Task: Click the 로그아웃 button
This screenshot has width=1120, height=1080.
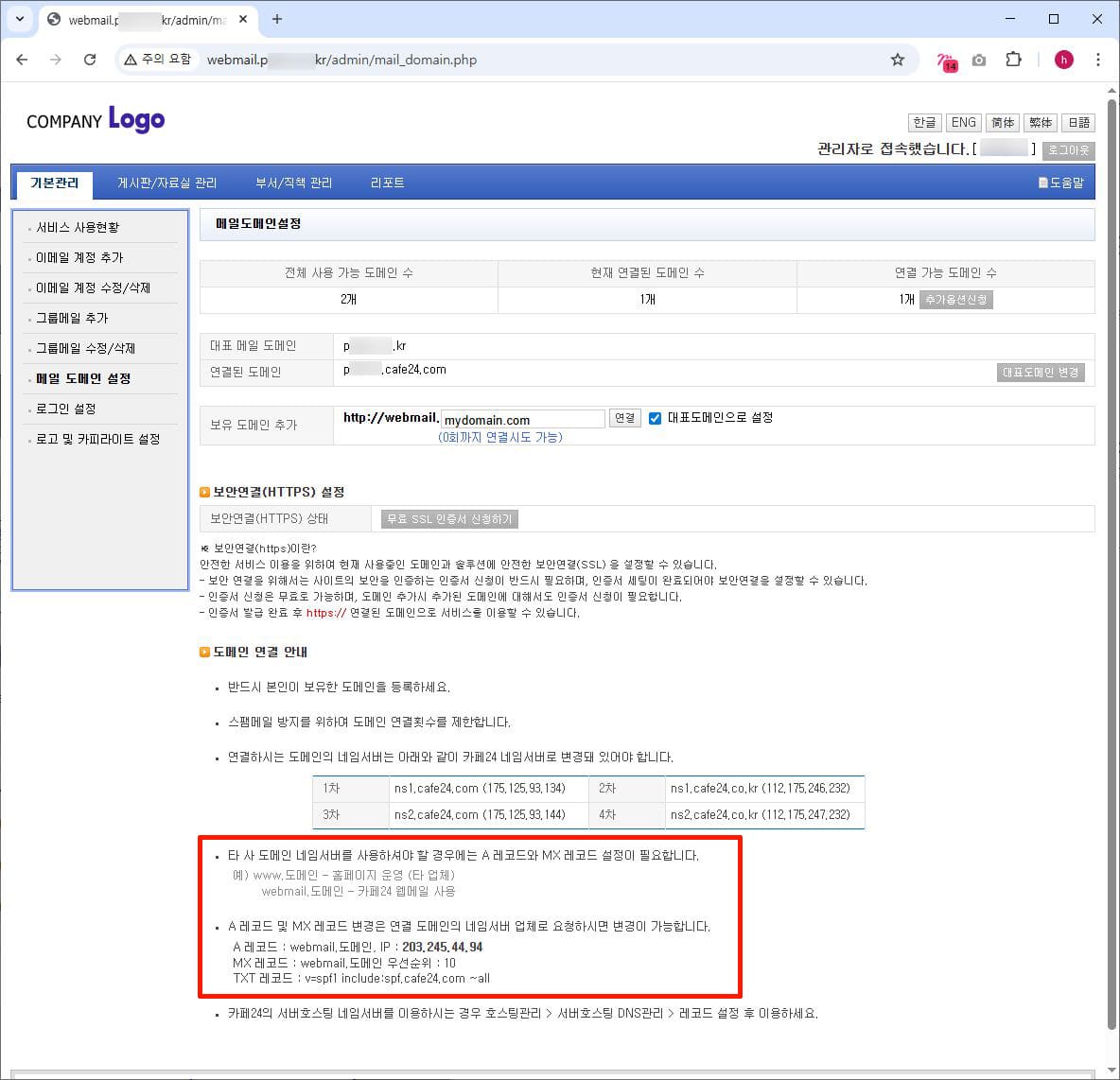Action: pos(1069,150)
